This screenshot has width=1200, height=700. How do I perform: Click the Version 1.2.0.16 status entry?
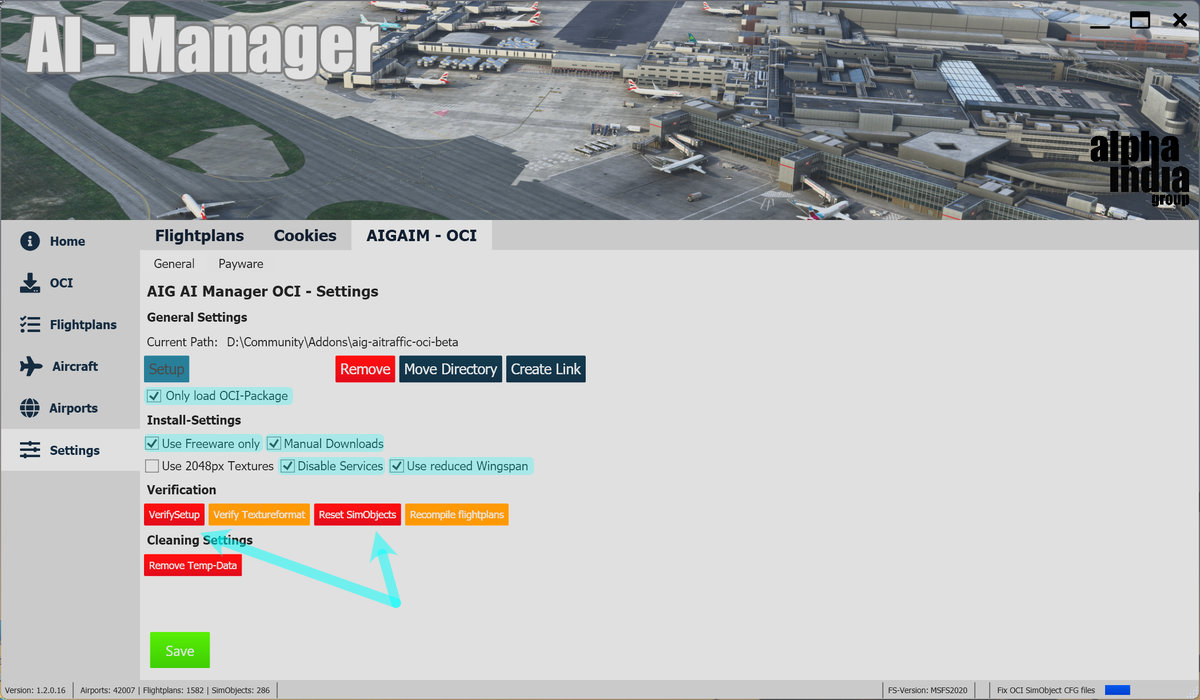pos(36,690)
